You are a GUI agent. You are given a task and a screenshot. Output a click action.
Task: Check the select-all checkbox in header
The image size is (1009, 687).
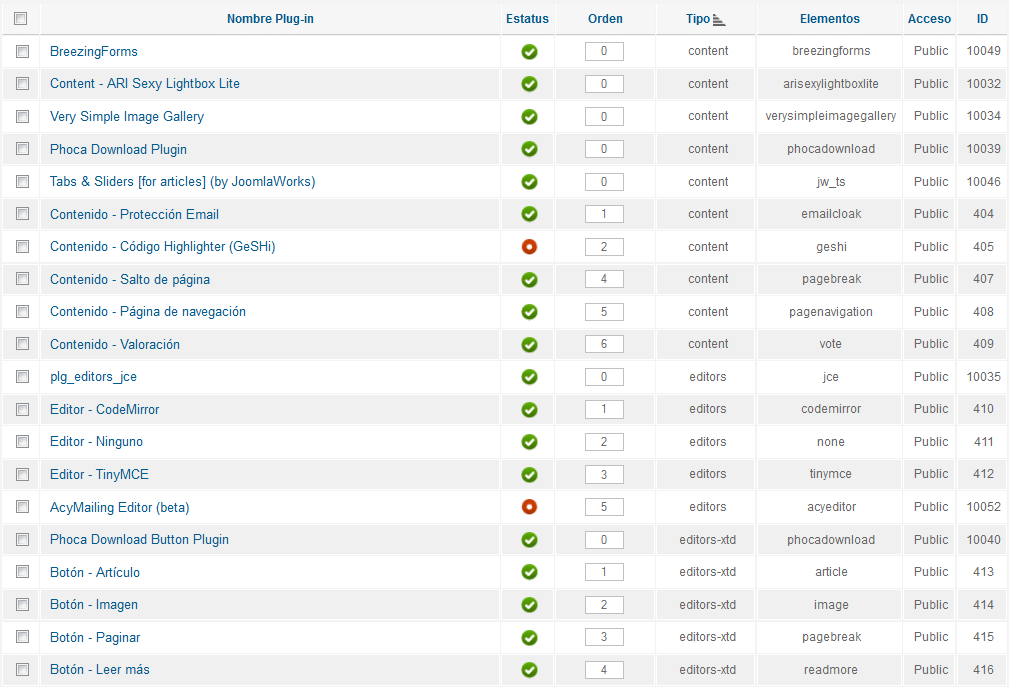click(x=21, y=19)
